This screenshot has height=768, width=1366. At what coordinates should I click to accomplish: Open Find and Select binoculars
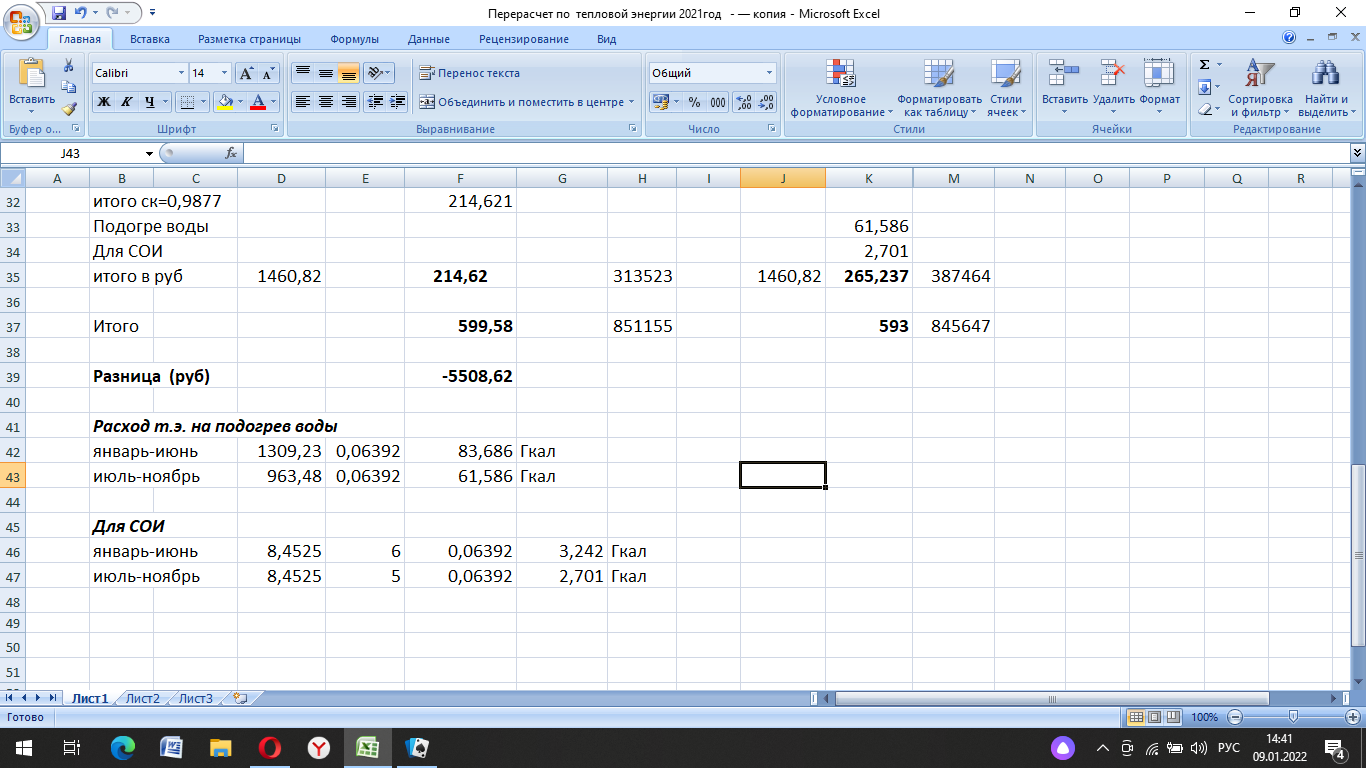tap(1326, 86)
